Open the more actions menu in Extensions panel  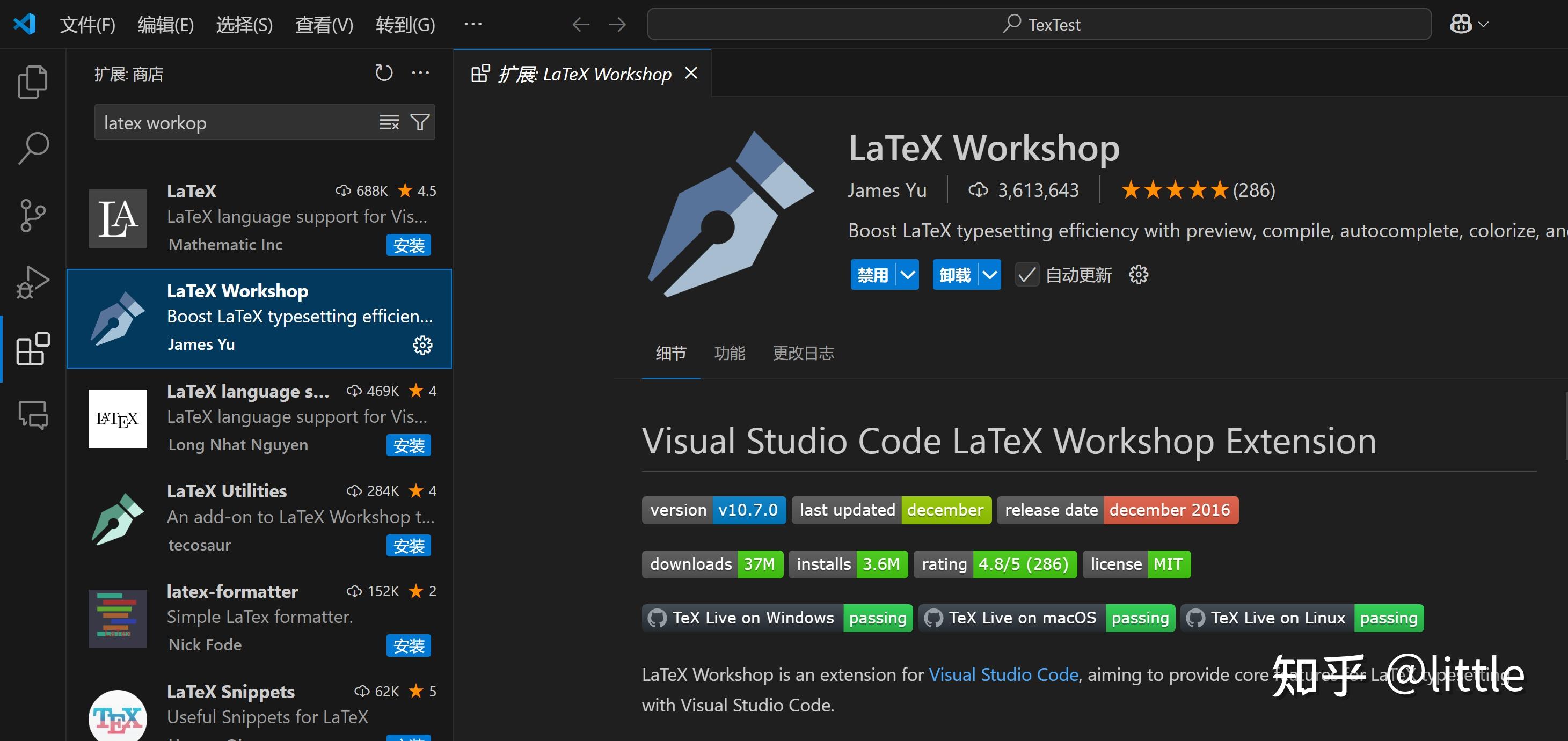pos(421,72)
